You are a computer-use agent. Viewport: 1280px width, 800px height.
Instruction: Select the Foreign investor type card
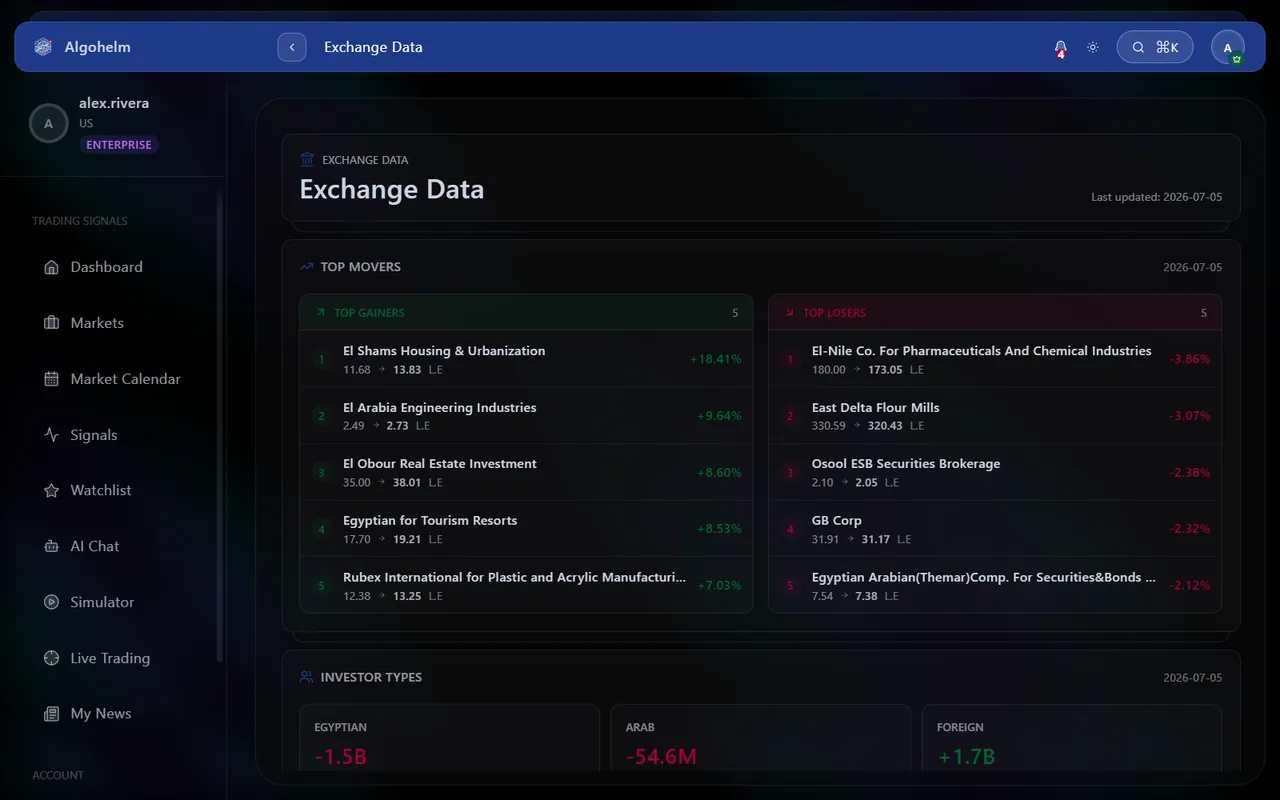pyautogui.click(x=1071, y=738)
